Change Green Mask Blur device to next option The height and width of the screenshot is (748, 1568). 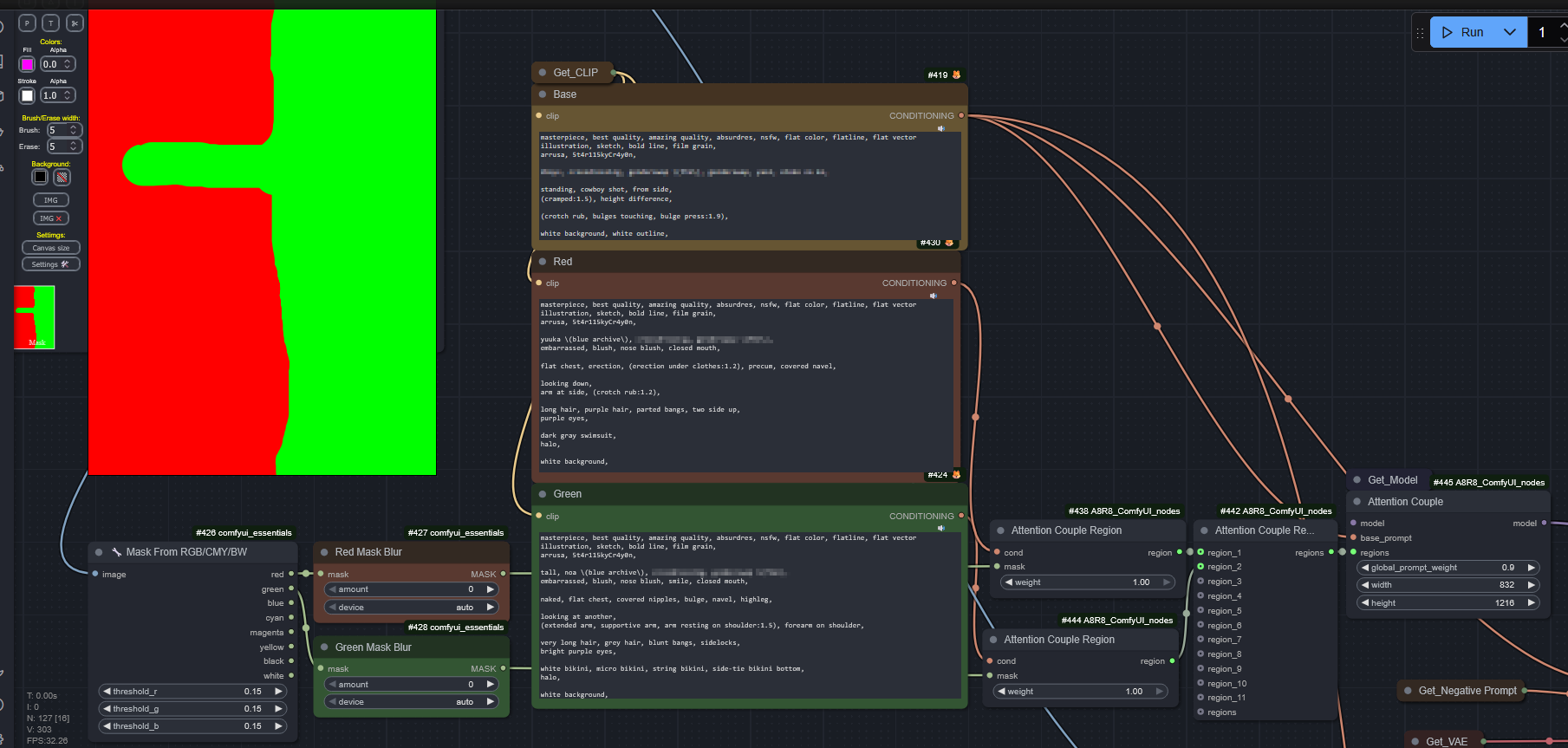[x=490, y=702]
